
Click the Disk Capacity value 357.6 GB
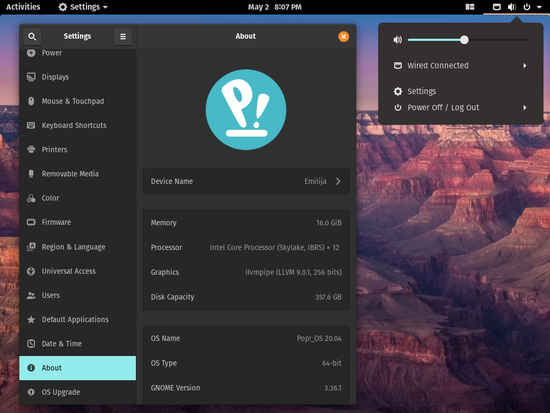(x=328, y=297)
